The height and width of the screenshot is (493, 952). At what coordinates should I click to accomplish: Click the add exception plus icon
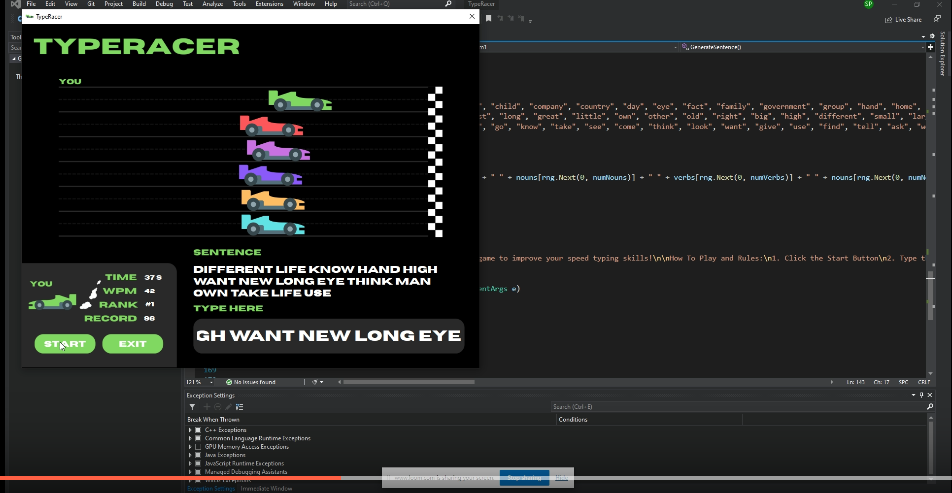206,407
